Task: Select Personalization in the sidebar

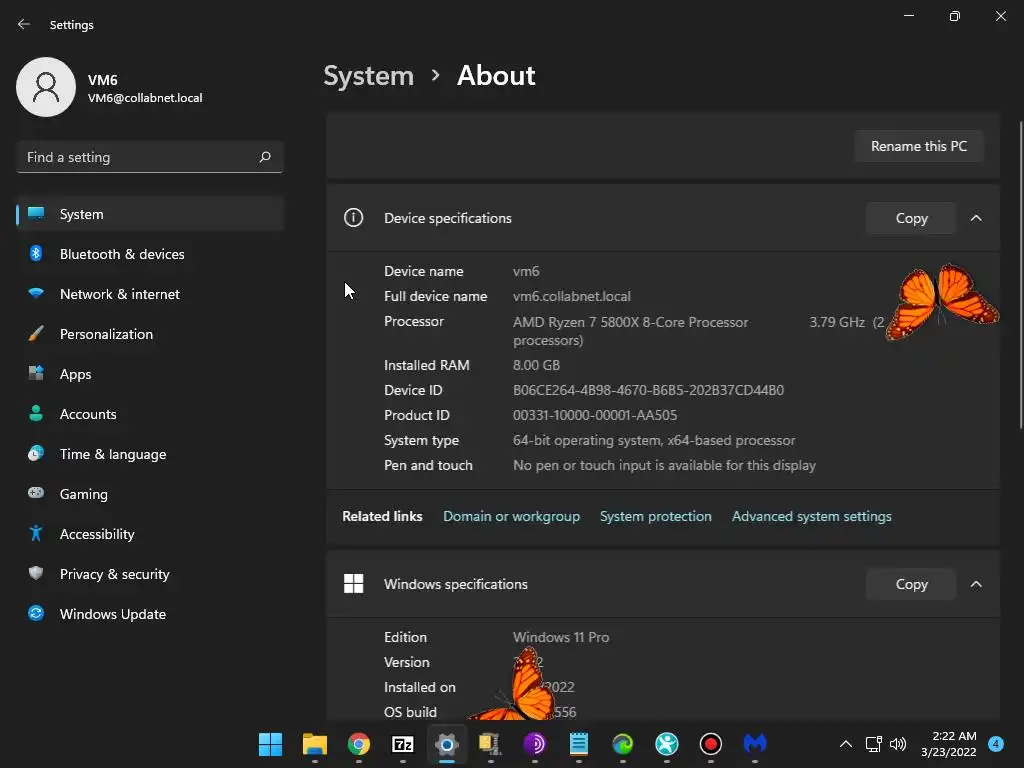Action: coord(150,334)
